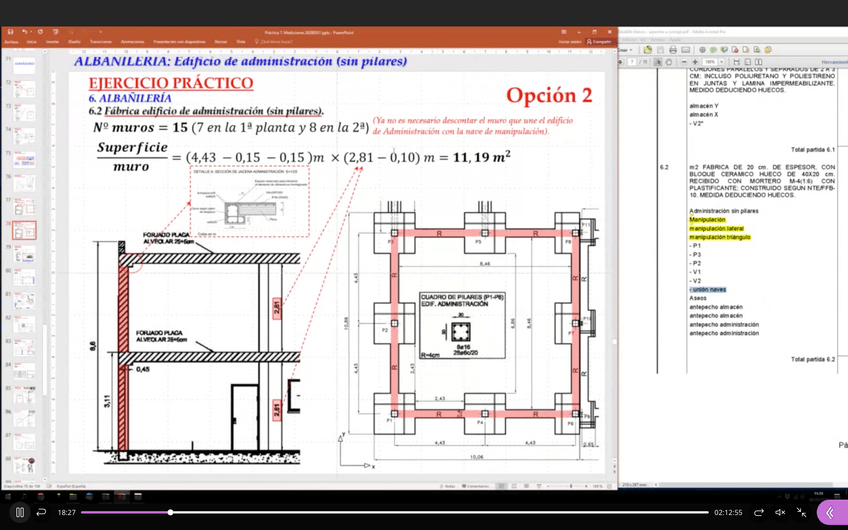Open the Crear dropdown in Acrobat
The height and width of the screenshot is (530, 848).
(626, 50)
